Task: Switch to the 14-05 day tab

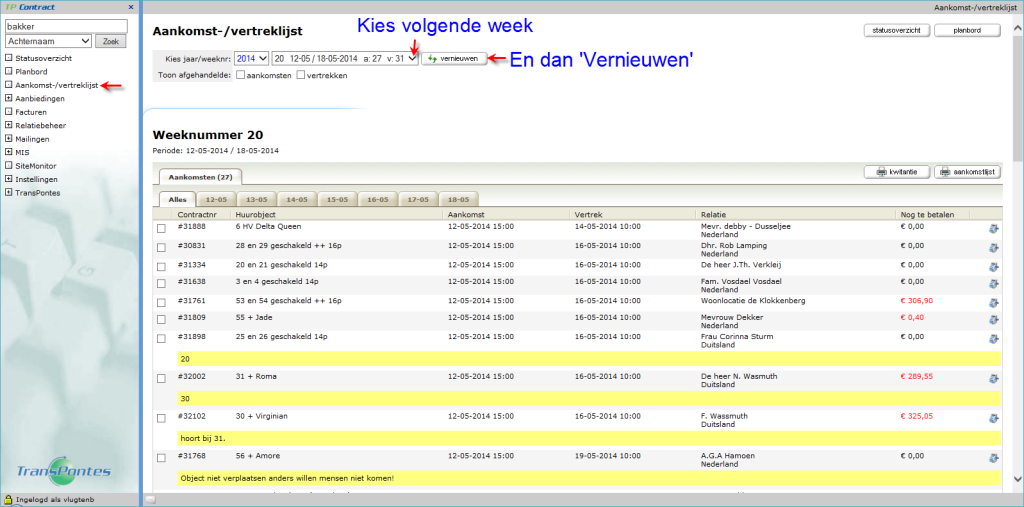Action: click(296, 200)
